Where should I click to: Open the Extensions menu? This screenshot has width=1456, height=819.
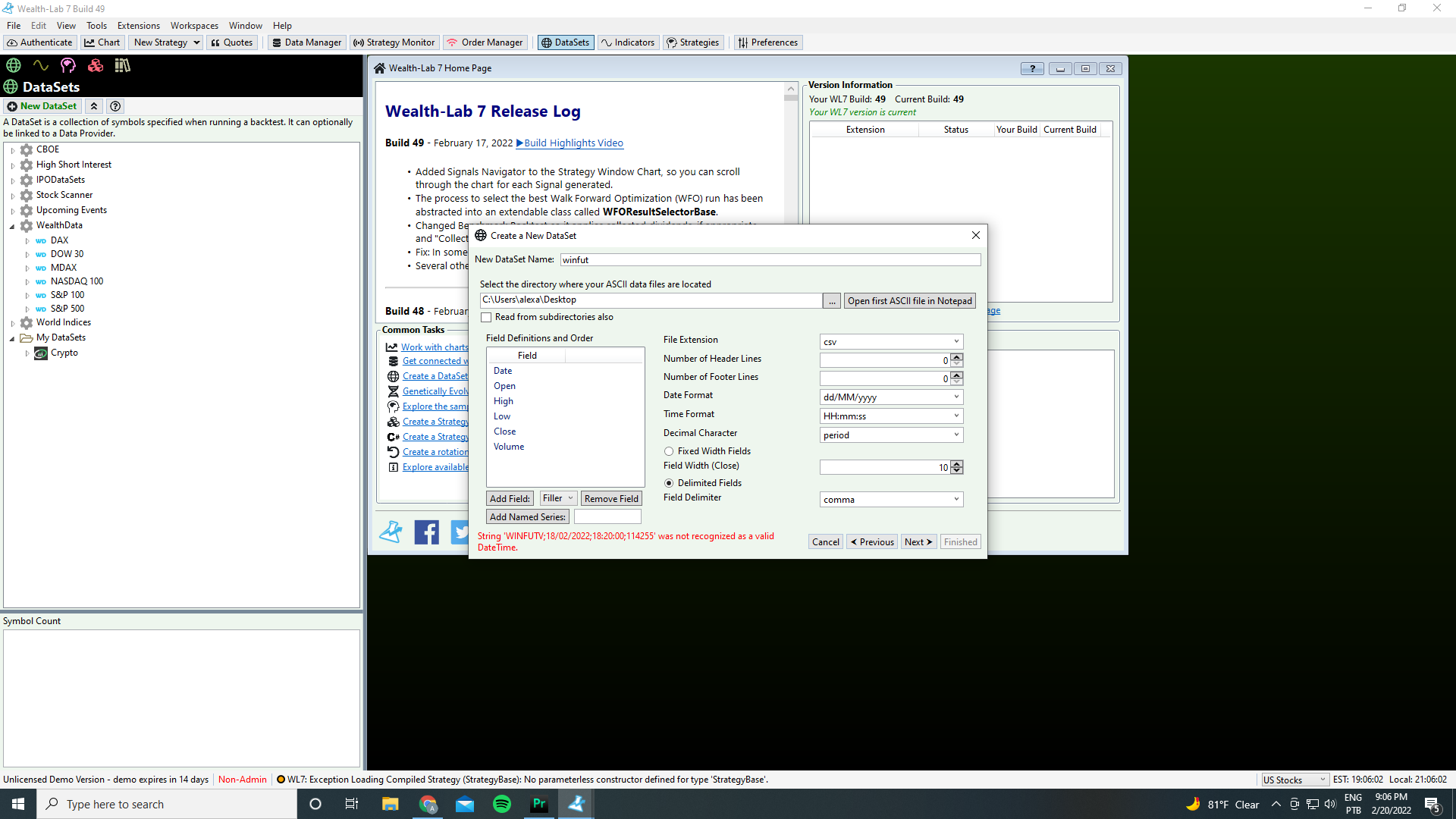139,26
